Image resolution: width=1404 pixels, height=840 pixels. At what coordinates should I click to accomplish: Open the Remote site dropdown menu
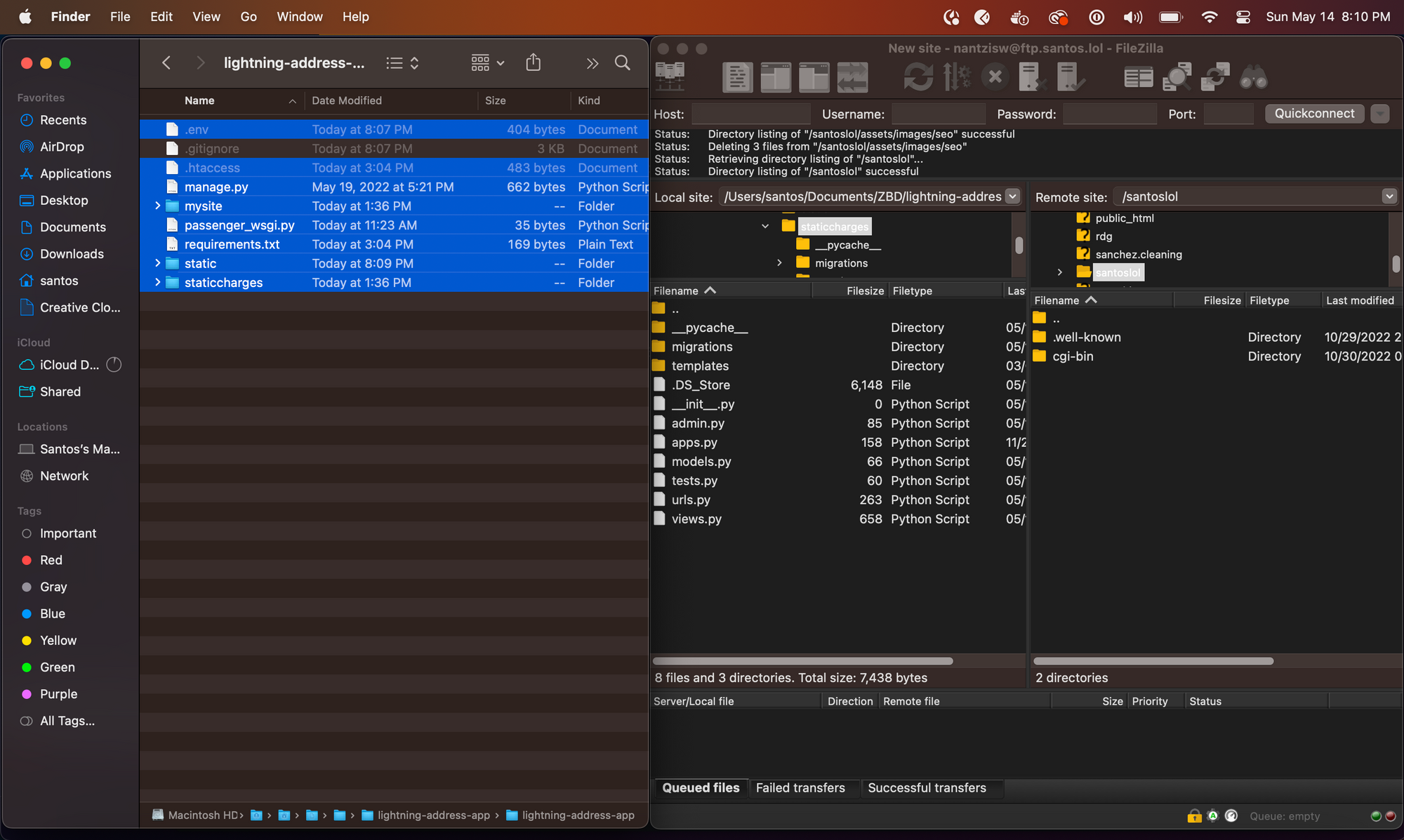click(x=1389, y=195)
